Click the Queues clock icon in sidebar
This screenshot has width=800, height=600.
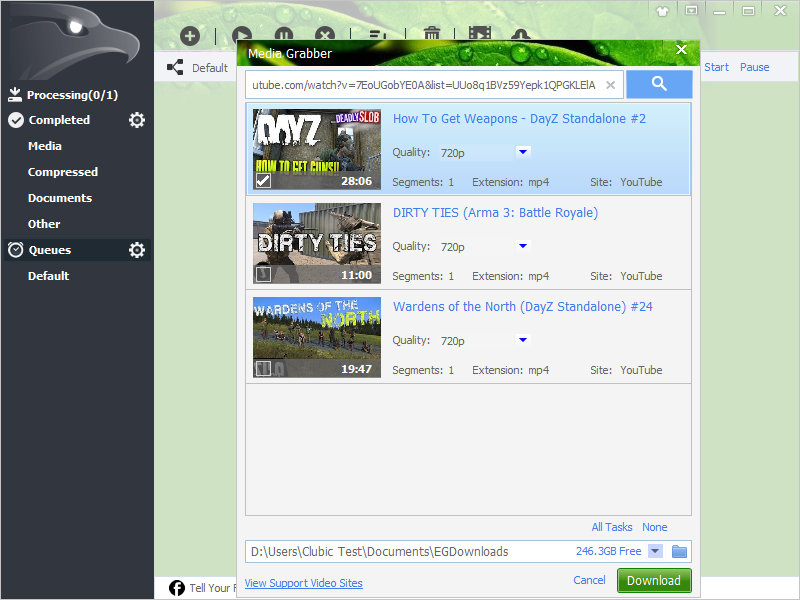point(16,250)
